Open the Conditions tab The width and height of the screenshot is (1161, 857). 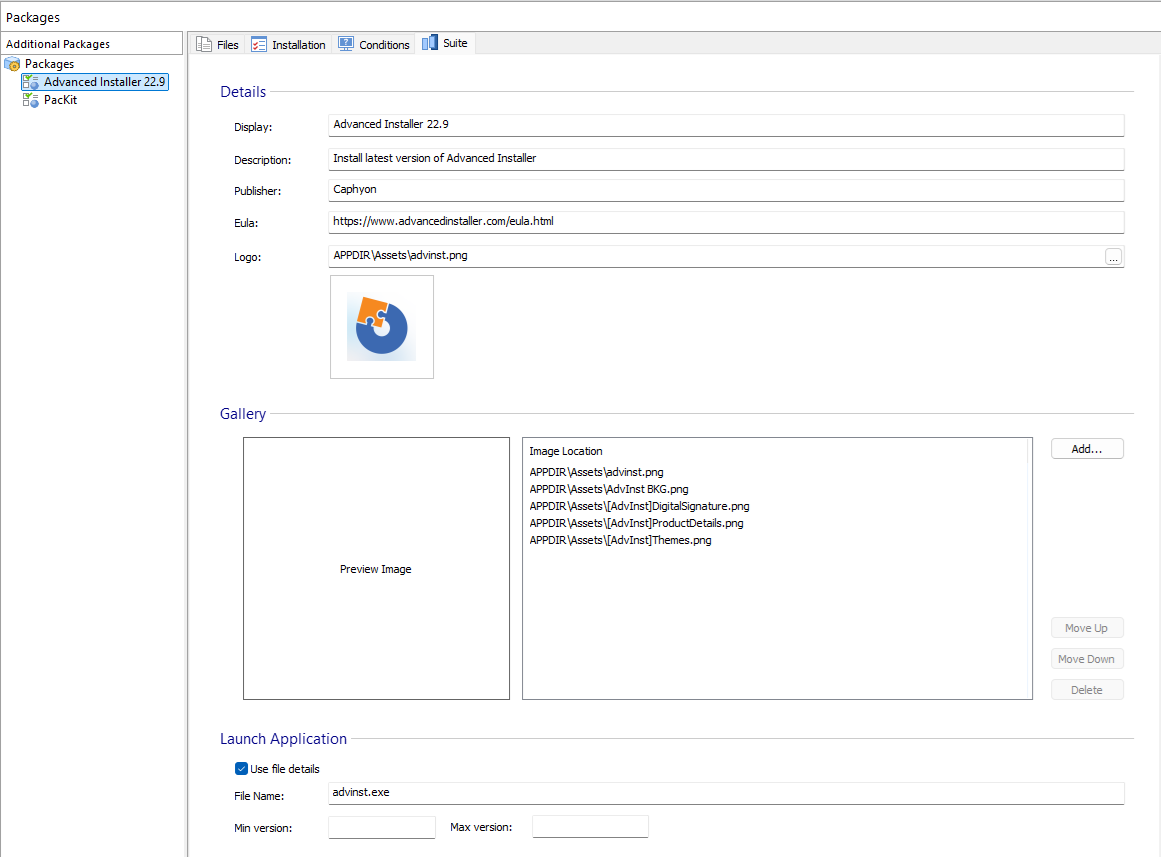374,44
